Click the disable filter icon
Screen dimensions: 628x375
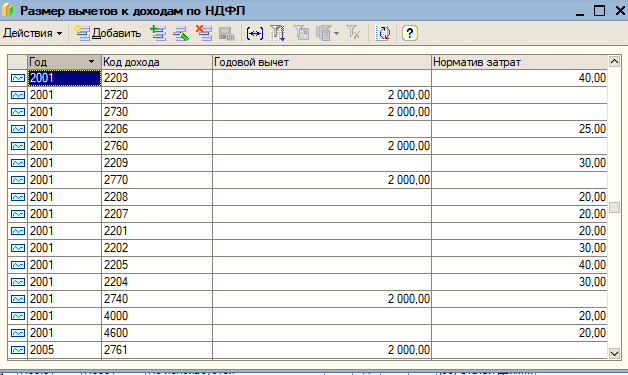pos(353,33)
